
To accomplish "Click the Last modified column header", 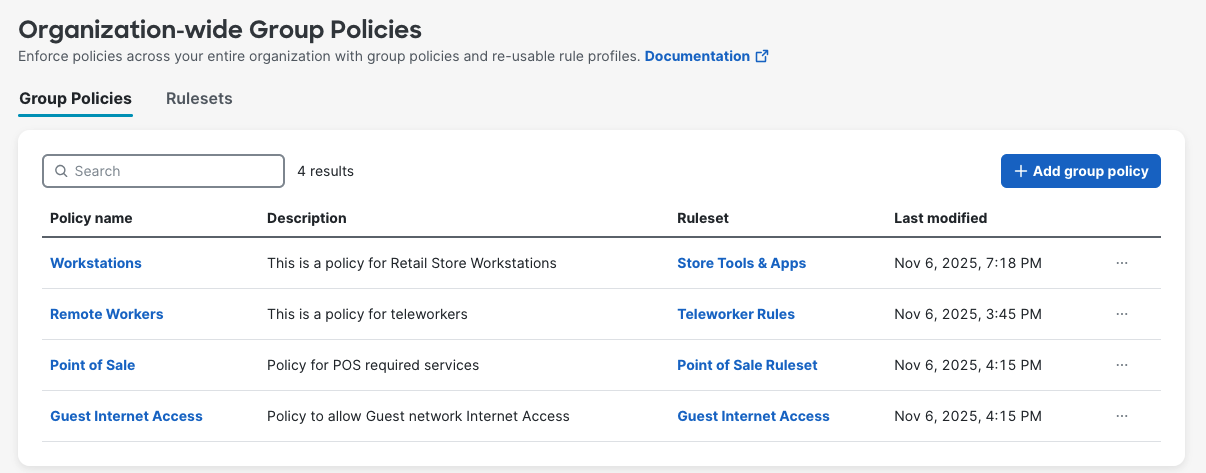I will tap(940, 218).
